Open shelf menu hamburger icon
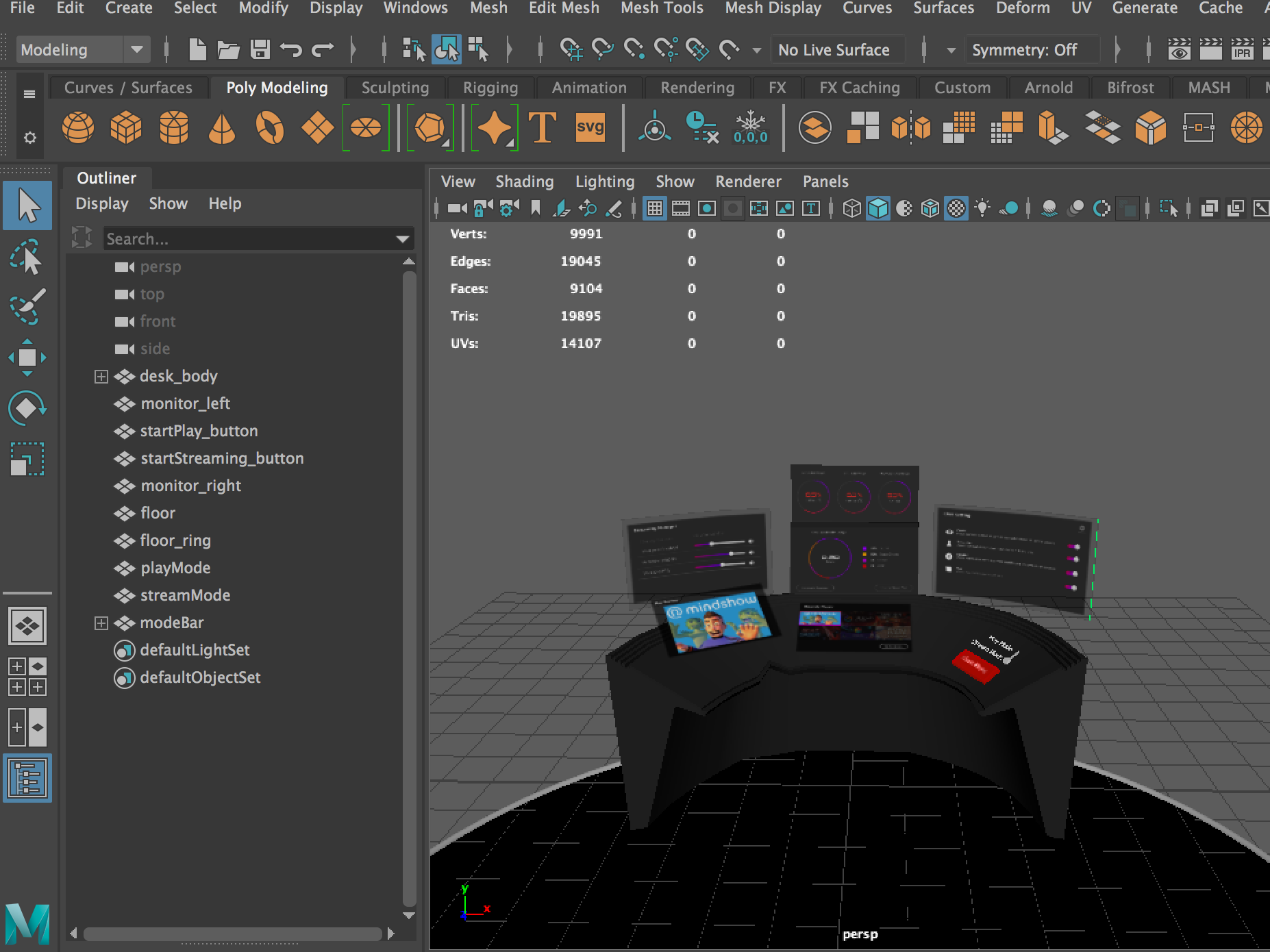 29,94
